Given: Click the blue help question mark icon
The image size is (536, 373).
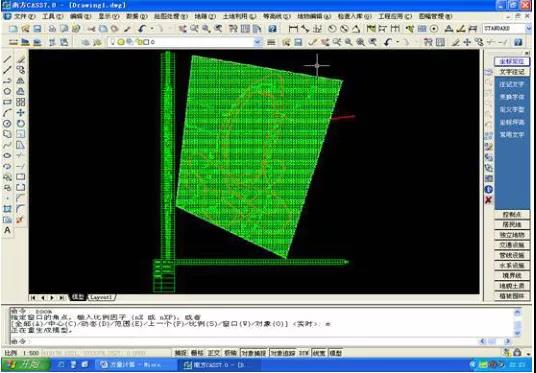Looking at the screenshot, I should click(x=272, y=29).
